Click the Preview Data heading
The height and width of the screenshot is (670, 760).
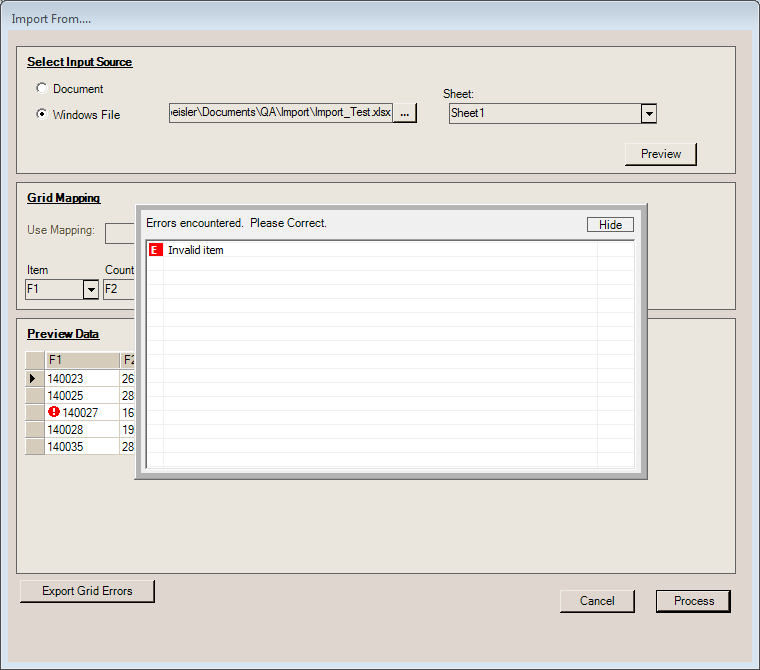(63, 334)
